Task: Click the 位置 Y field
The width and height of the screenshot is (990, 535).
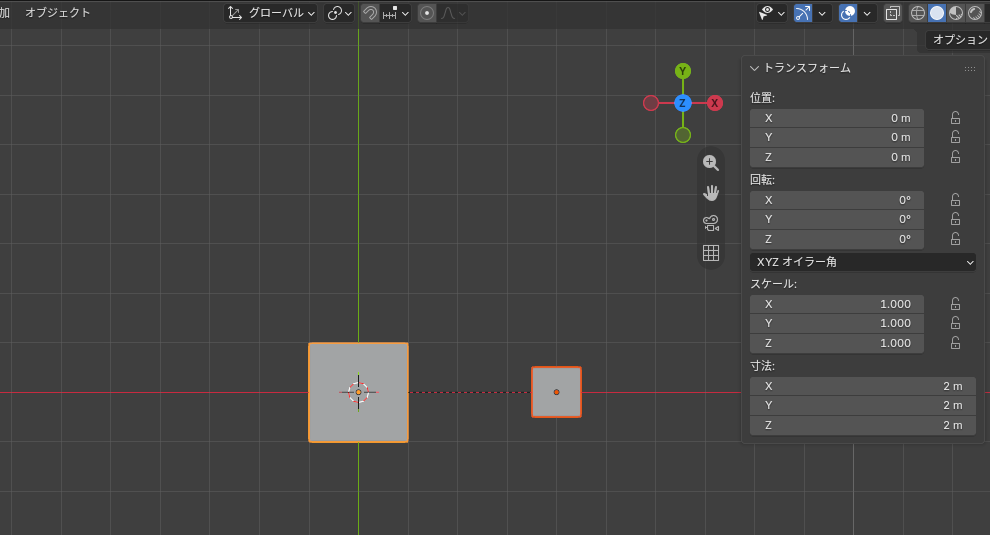Action: click(x=837, y=137)
